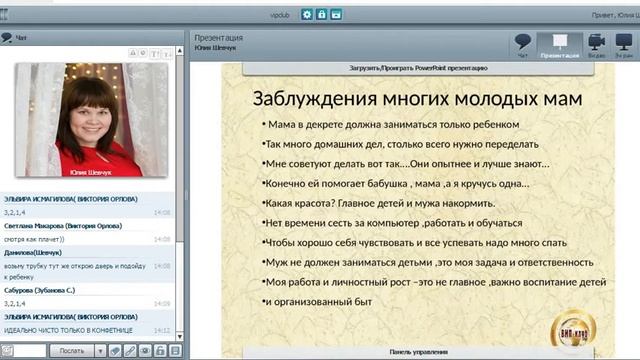Image resolution: width=640 pixels, height=360 pixels.
Task: Click the refresh circle icon above the chat
Action: pos(143,53)
